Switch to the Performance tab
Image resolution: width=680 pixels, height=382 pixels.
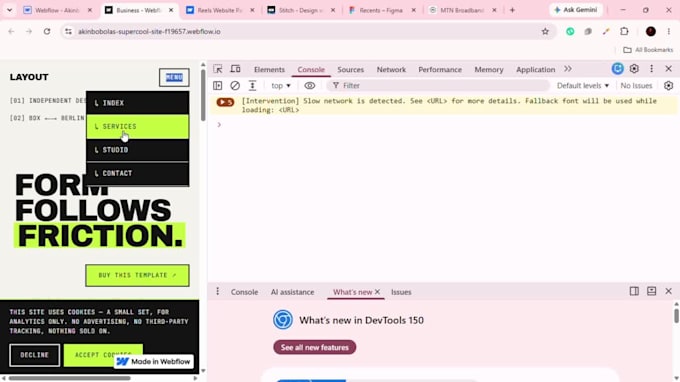tap(440, 69)
